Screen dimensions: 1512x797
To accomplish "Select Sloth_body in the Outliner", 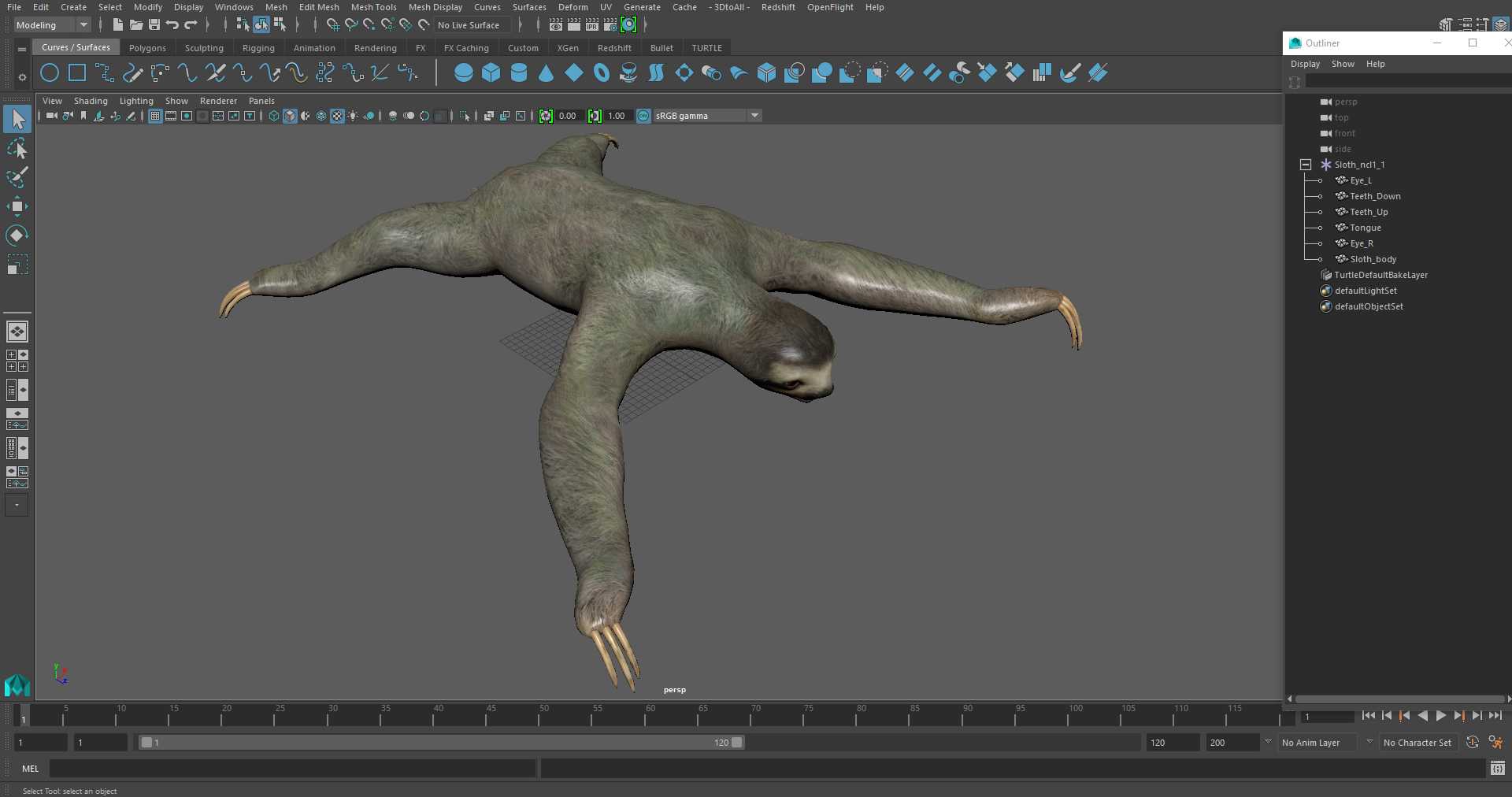I will pos(1373,259).
